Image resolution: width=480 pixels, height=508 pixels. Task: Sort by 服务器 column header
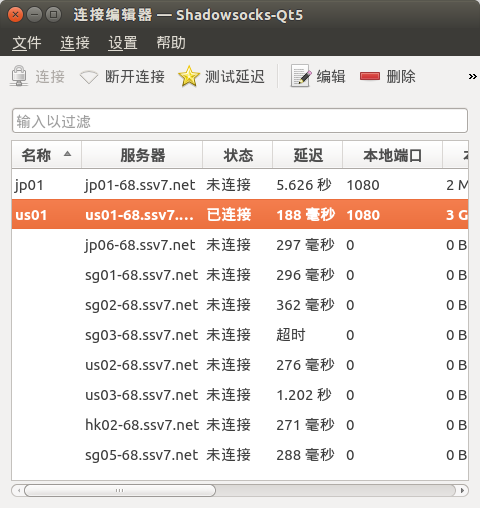click(142, 155)
